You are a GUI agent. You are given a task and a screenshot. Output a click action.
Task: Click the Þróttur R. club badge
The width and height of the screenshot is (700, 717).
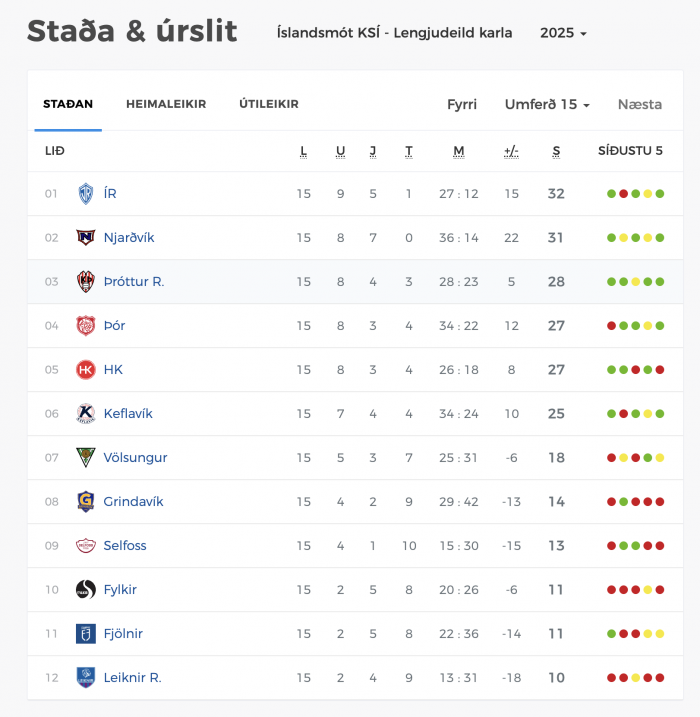pos(85,281)
